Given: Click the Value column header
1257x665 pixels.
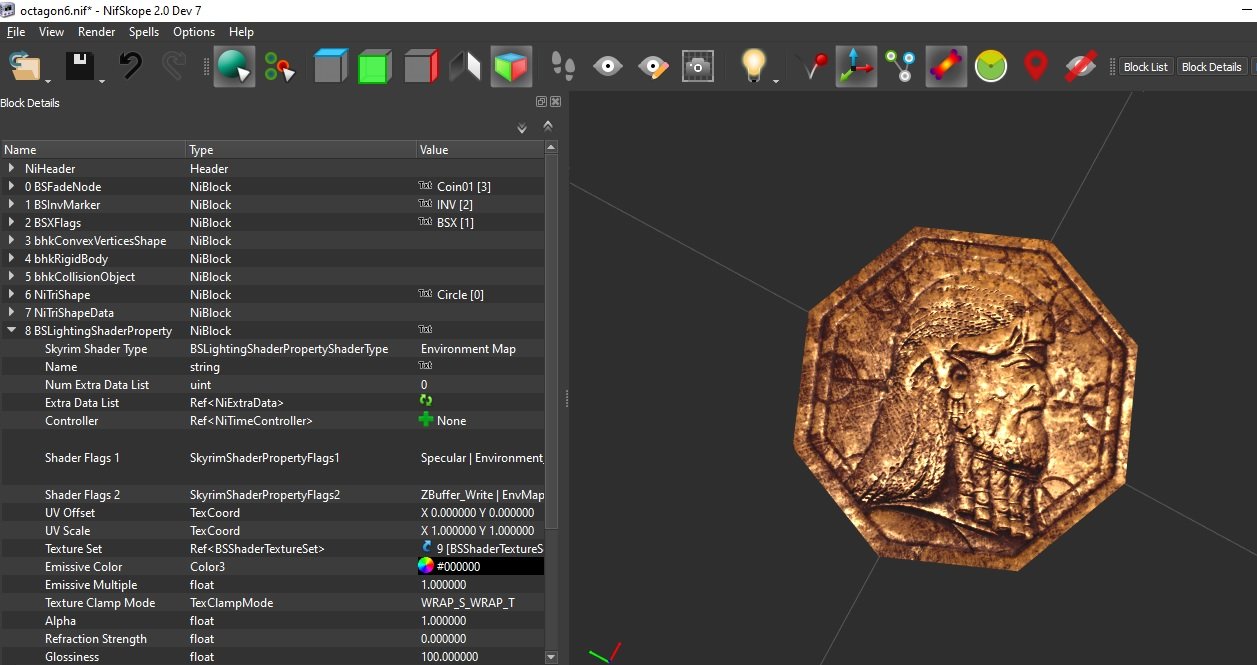Looking at the screenshot, I should coord(480,150).
